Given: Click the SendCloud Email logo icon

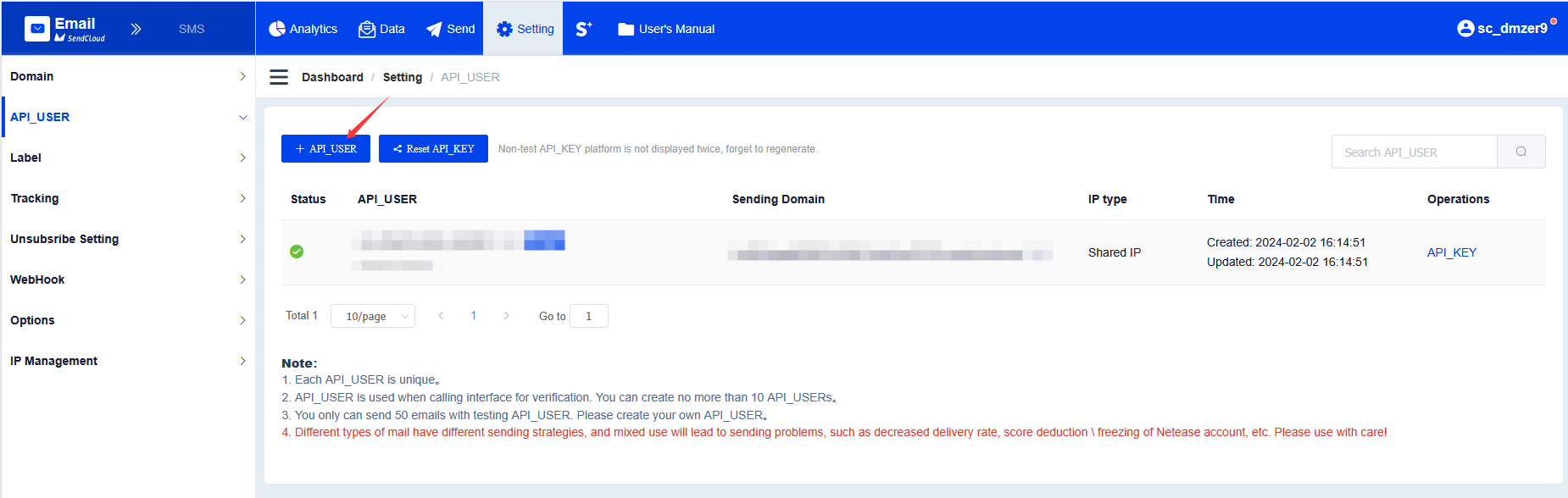Looking at the screenshot, I should pos(37,29).
